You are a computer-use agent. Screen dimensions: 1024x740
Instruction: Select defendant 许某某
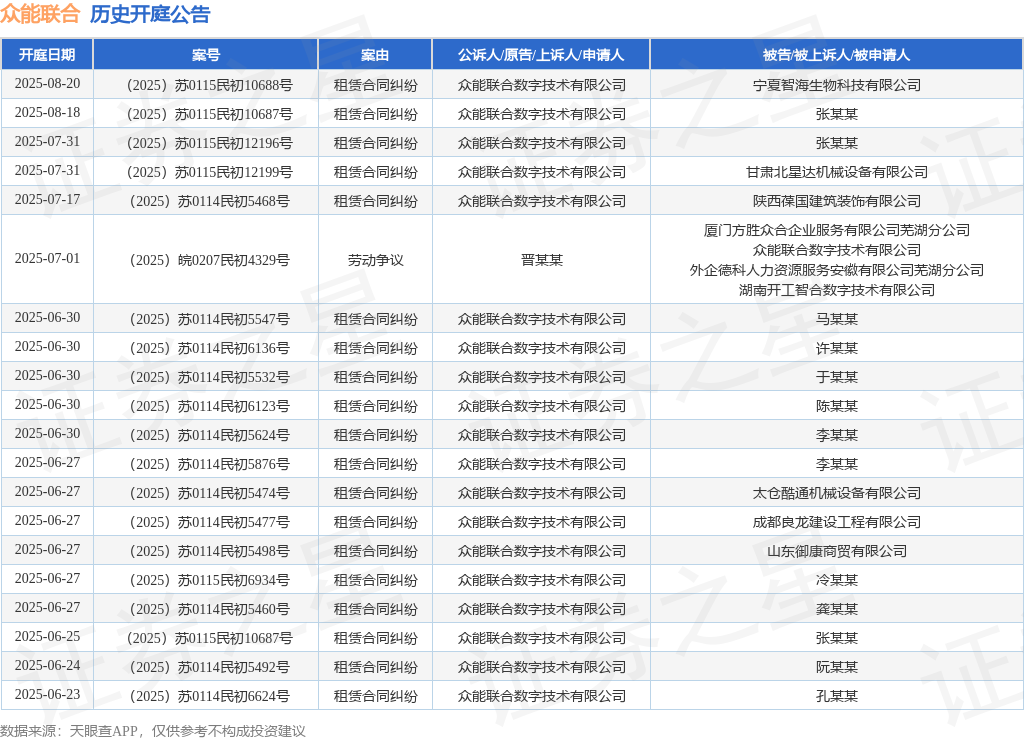[837, 348]
